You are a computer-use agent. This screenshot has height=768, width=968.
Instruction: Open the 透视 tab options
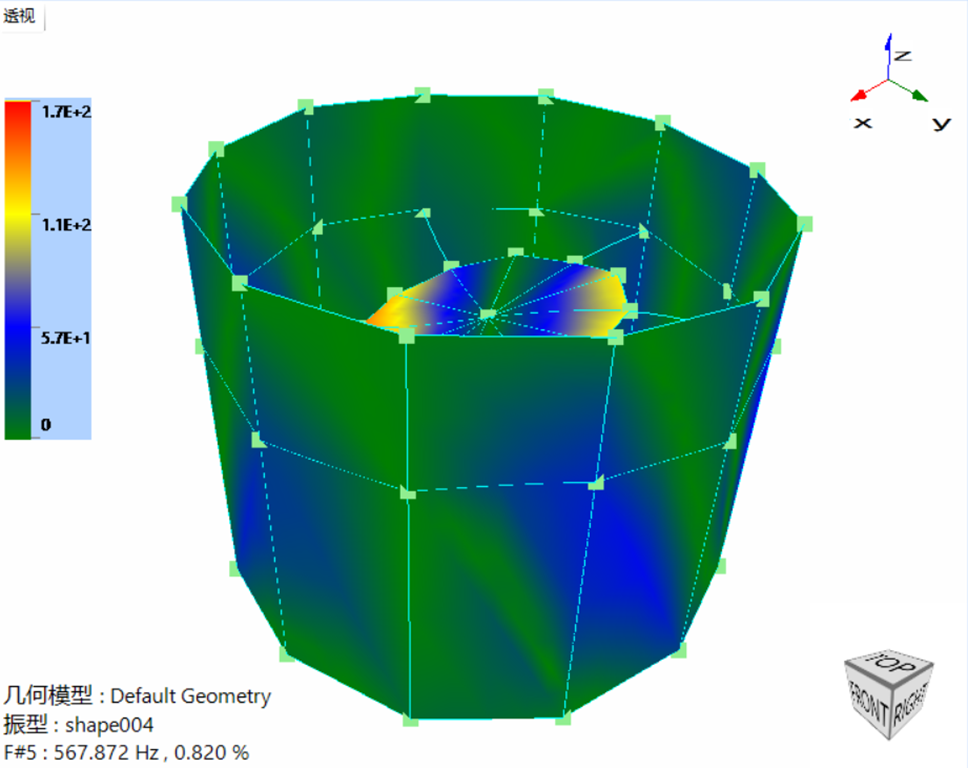[20, 16]
